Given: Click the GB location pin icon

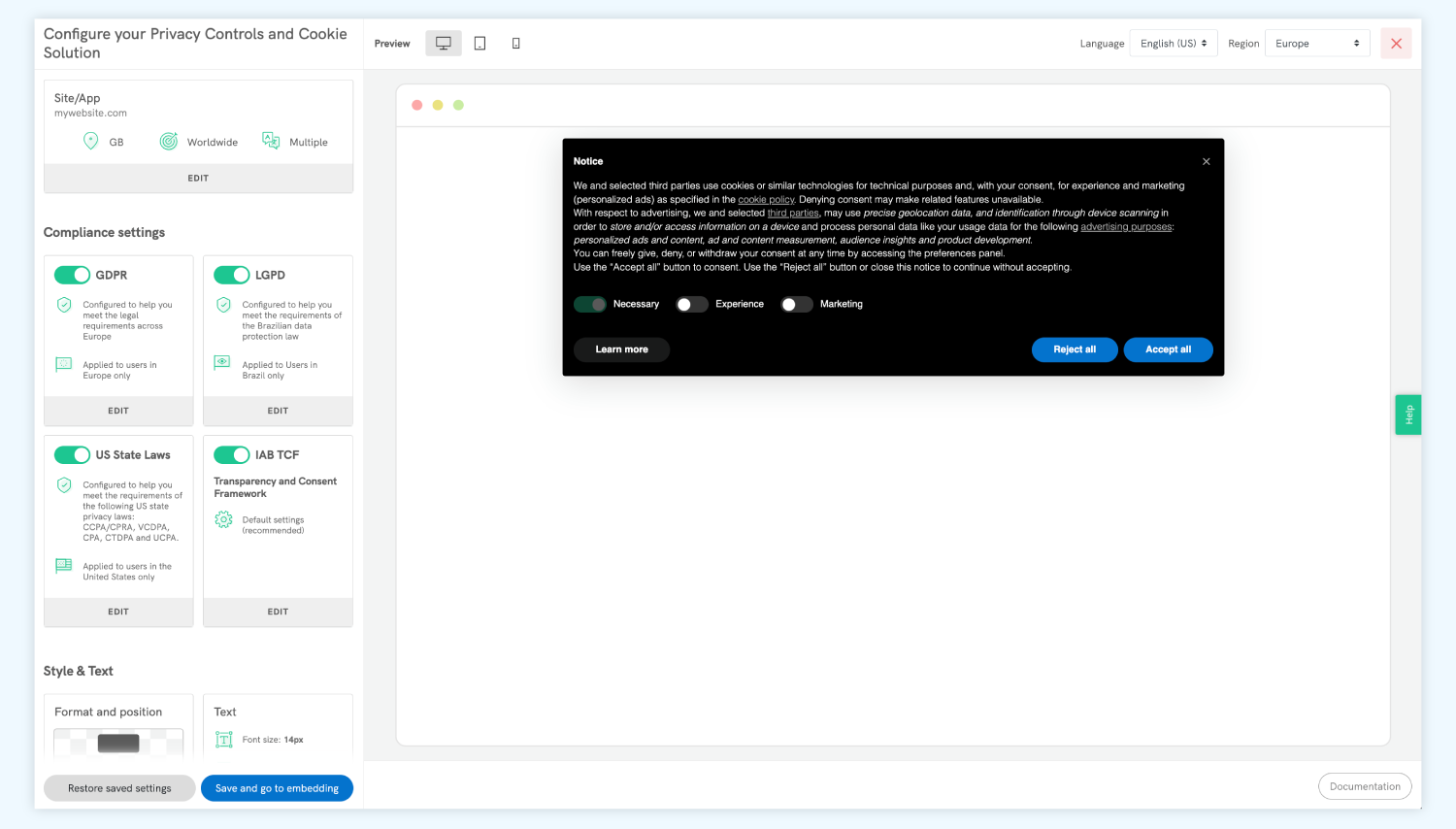Looking at the screenshot, I should tap(89, 141).
